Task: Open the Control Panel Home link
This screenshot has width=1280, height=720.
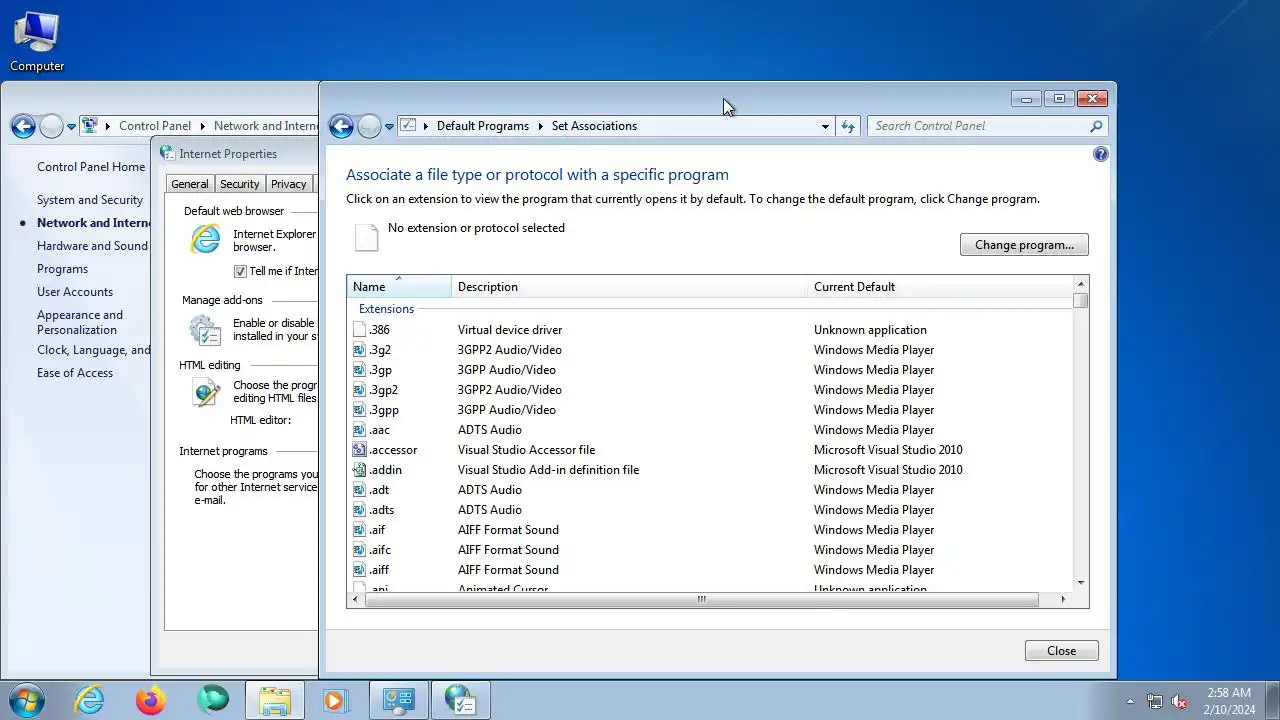Action: pos(91,167)
